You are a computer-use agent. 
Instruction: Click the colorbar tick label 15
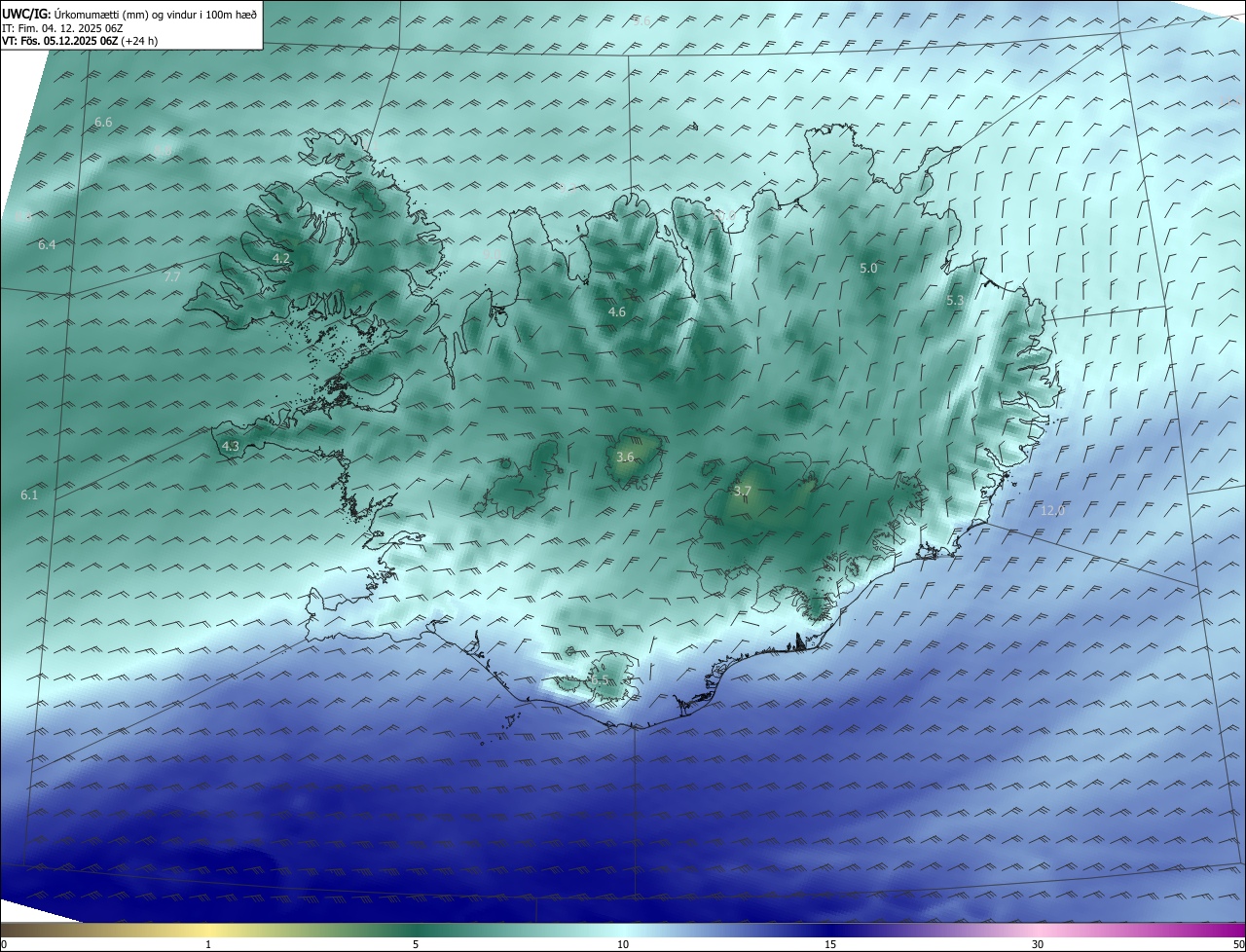[x=830, y=944]
